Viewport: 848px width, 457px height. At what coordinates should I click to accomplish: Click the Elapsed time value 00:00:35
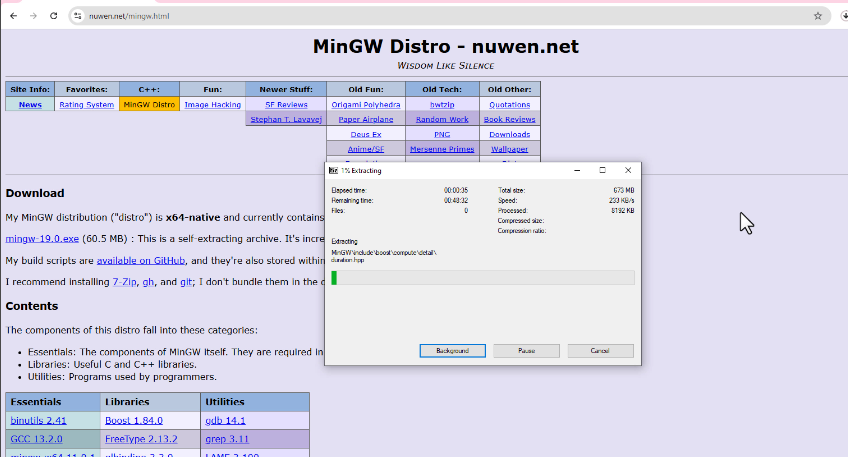point(456,190)
